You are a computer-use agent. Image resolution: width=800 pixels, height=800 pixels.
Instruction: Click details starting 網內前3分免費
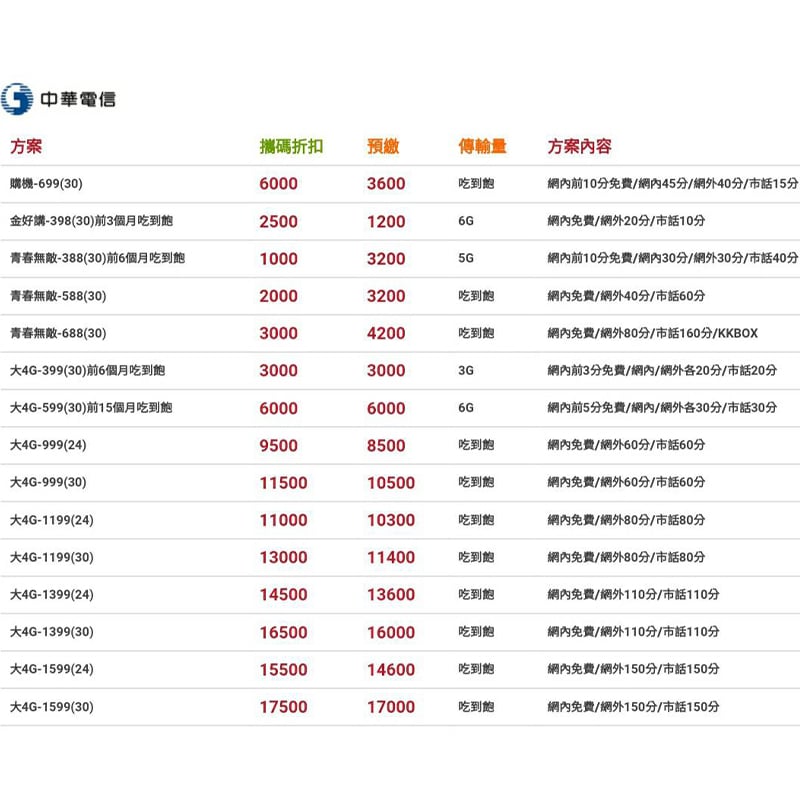tap(662, 370)
